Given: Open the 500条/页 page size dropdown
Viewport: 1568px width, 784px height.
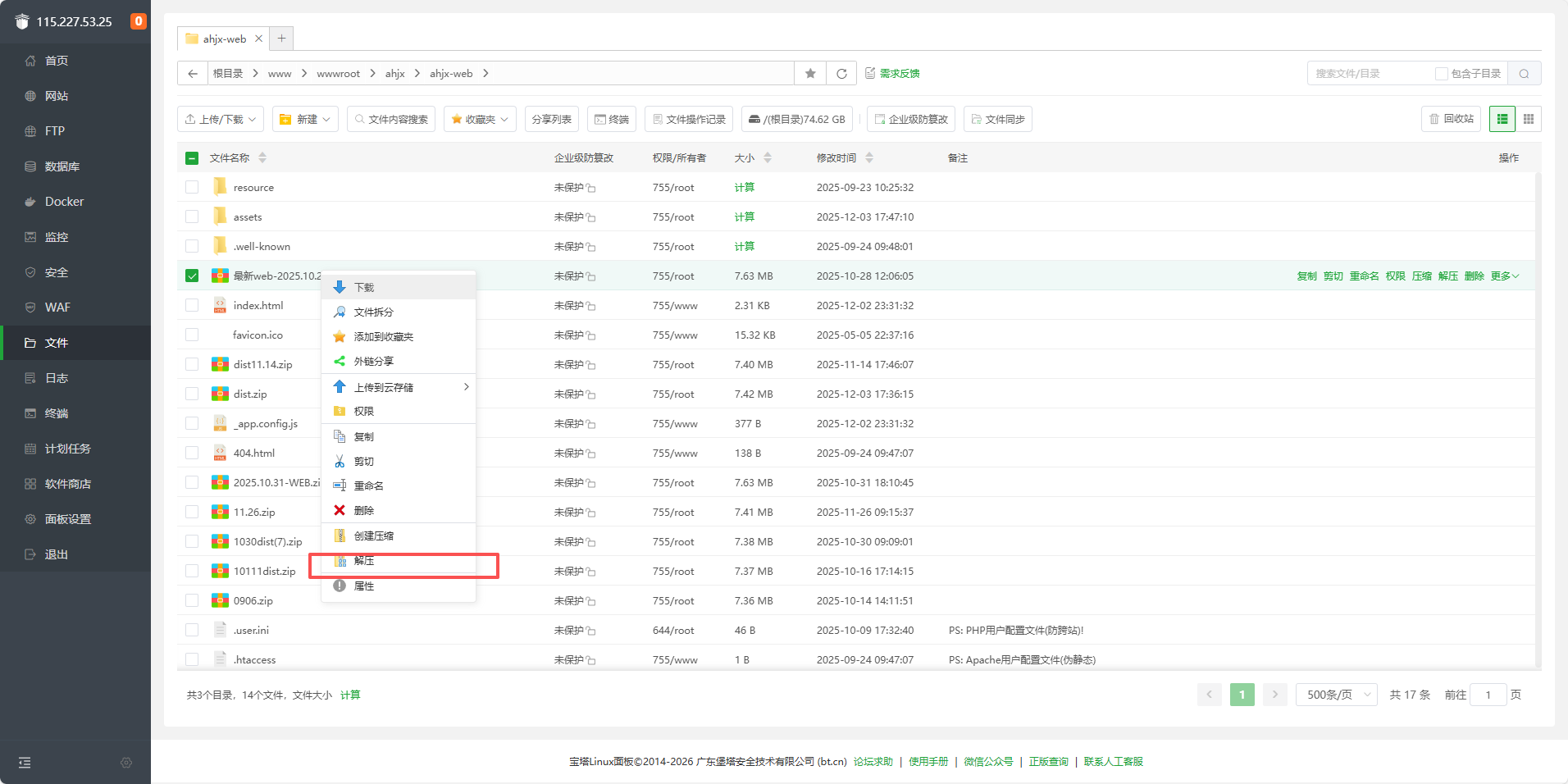Looking at the screenshot, I should (x=1337, y=695).
